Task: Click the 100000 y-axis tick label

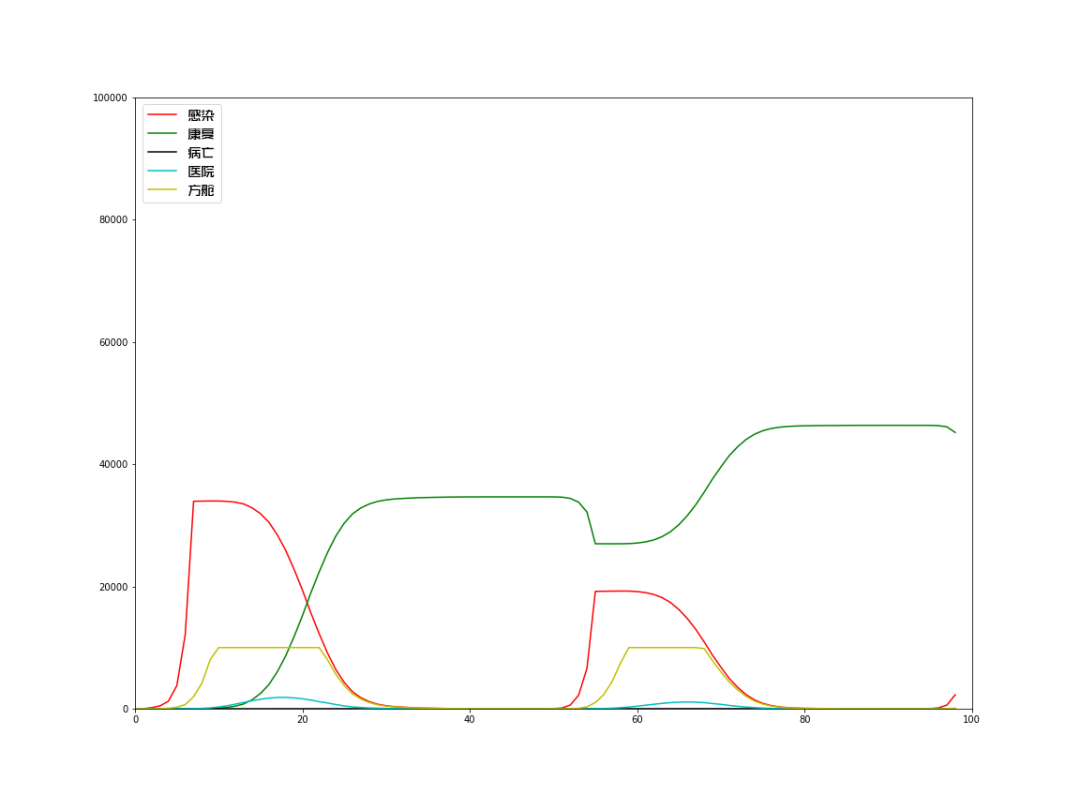Action: [110, 98]
